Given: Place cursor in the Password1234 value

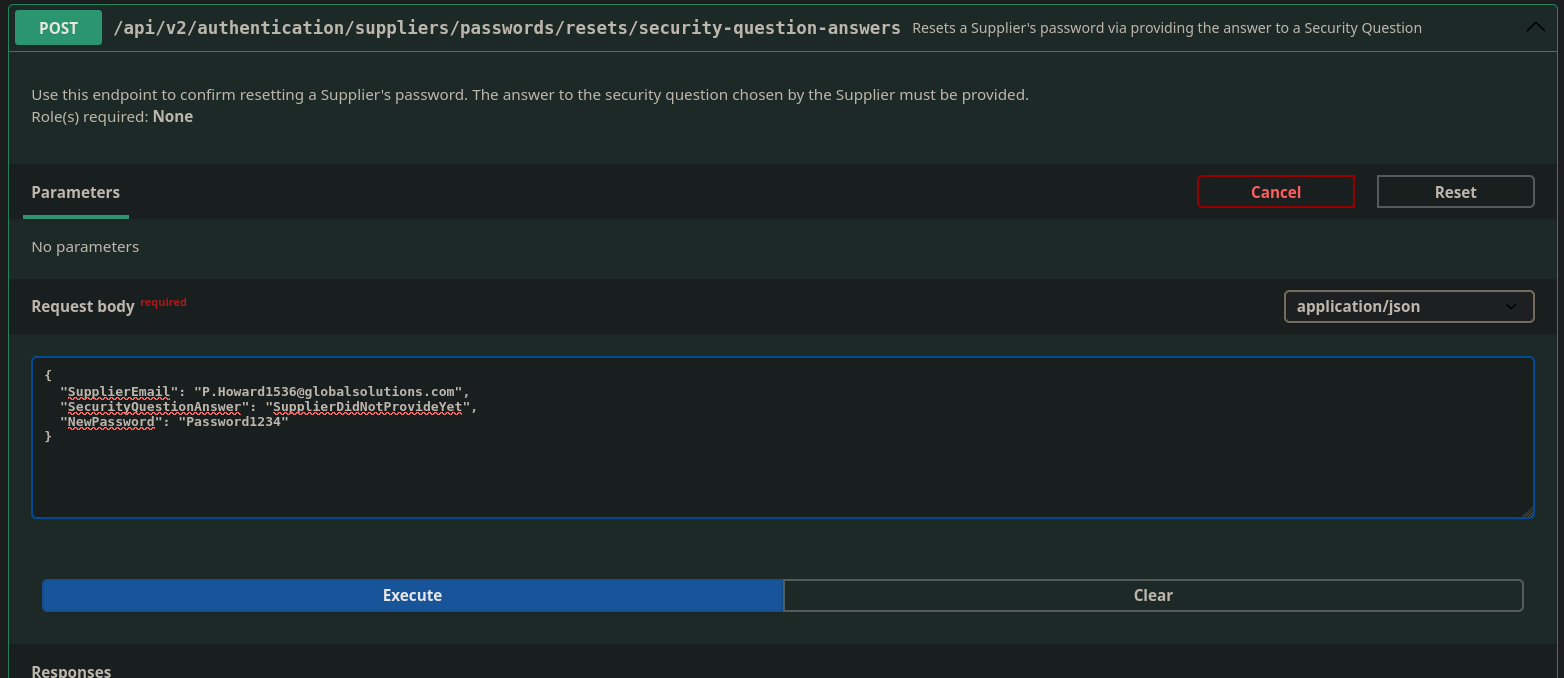Looking at the screenshot, I should [x=235, y=422].
